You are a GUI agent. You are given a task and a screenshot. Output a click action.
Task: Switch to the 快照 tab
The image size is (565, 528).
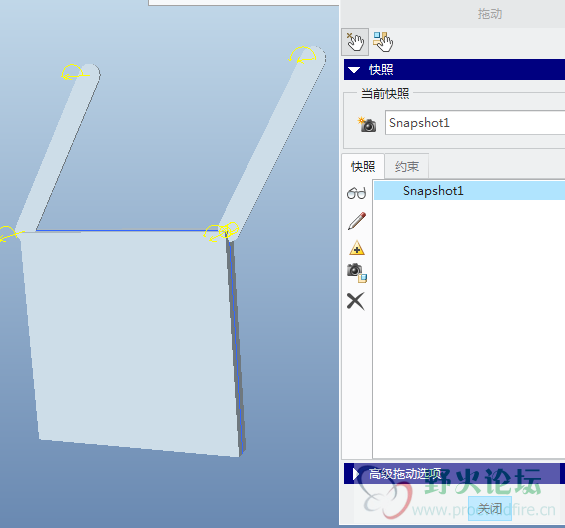point(363,167)
